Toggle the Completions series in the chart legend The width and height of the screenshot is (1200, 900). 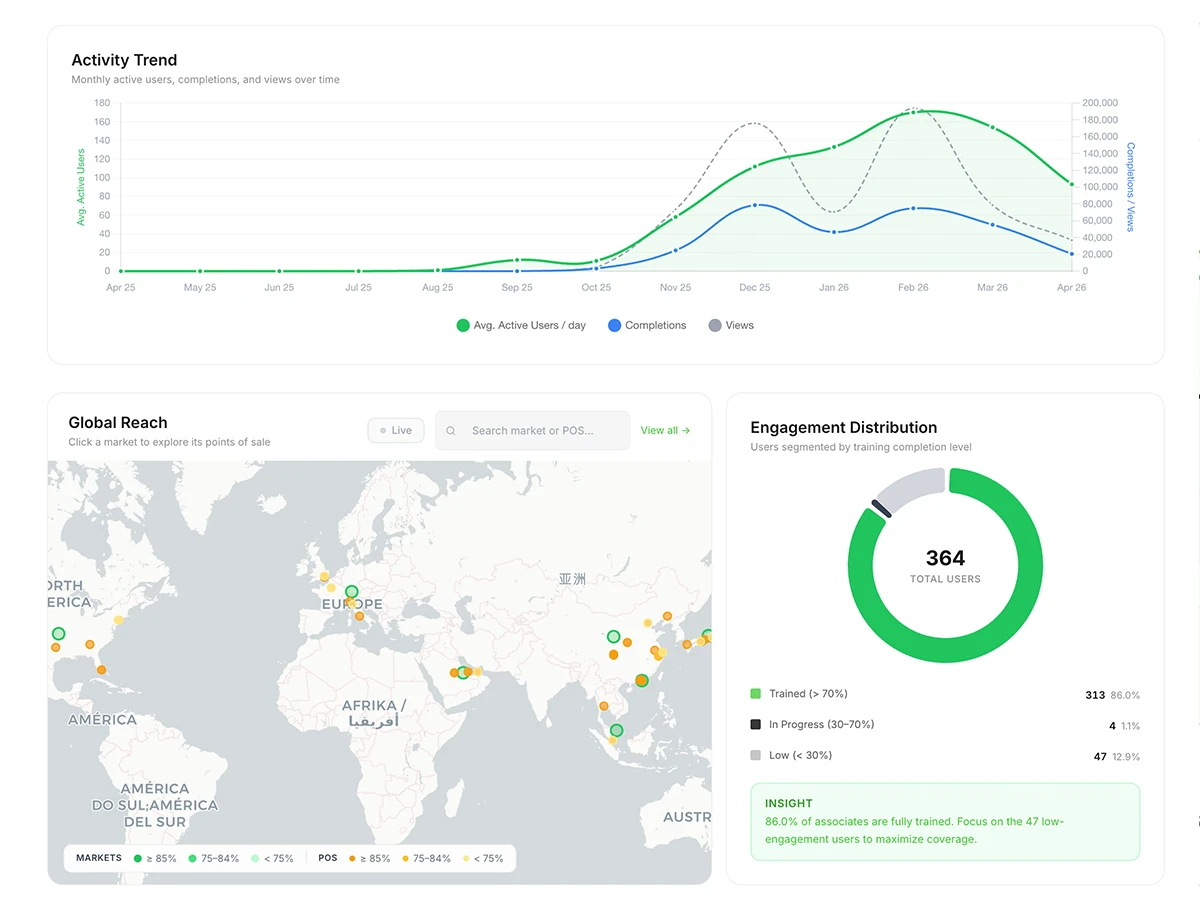[x=646, y=325]
